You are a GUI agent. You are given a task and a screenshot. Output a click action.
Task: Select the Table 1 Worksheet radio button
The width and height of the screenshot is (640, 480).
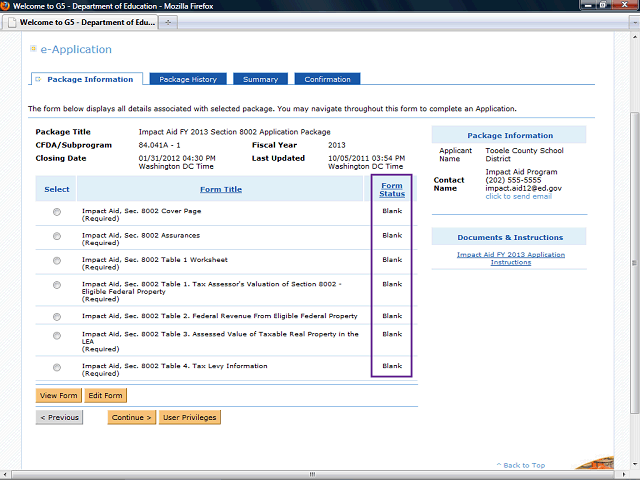[x=57, y=262]
